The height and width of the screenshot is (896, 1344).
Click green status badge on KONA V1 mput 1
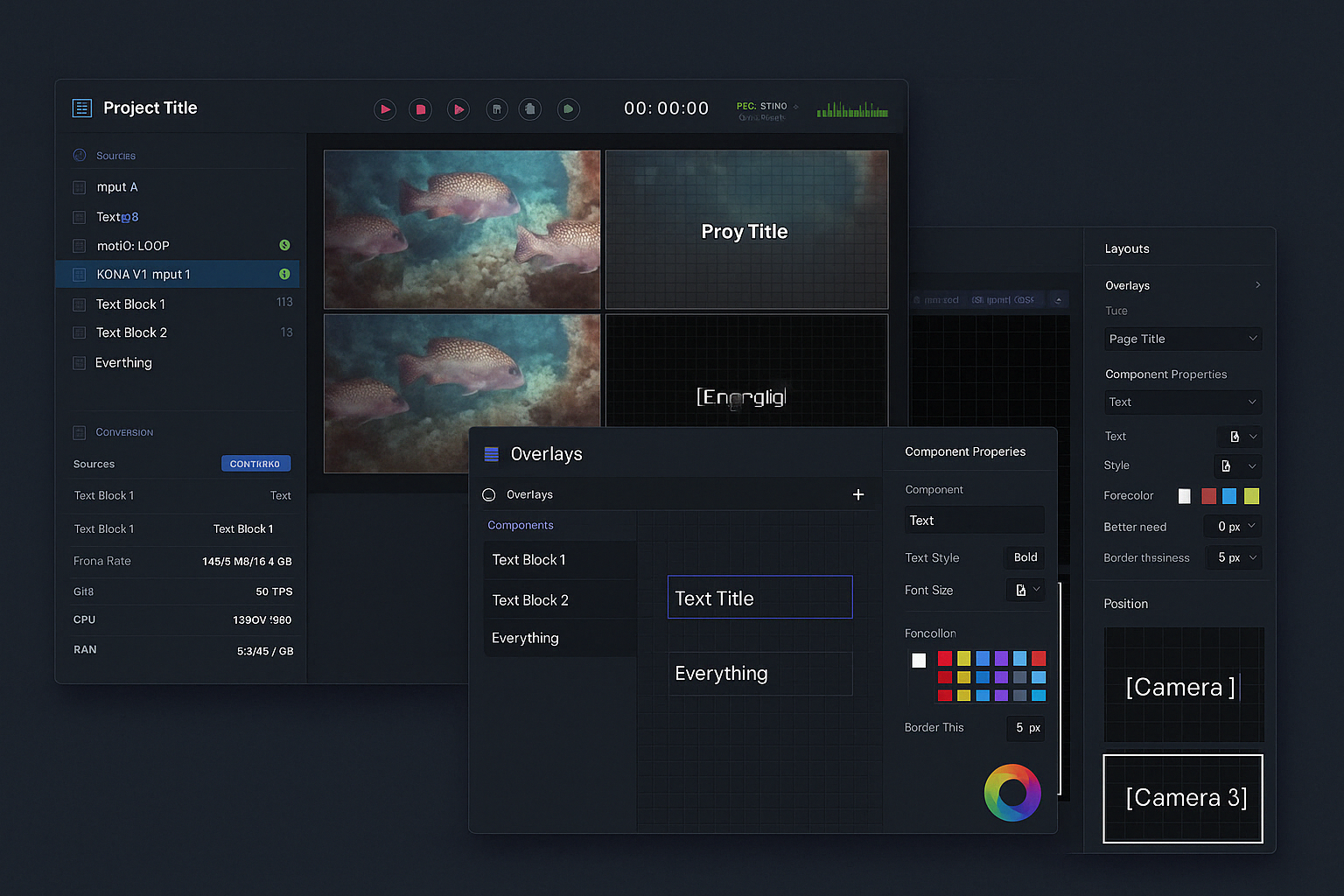[284, 274]
